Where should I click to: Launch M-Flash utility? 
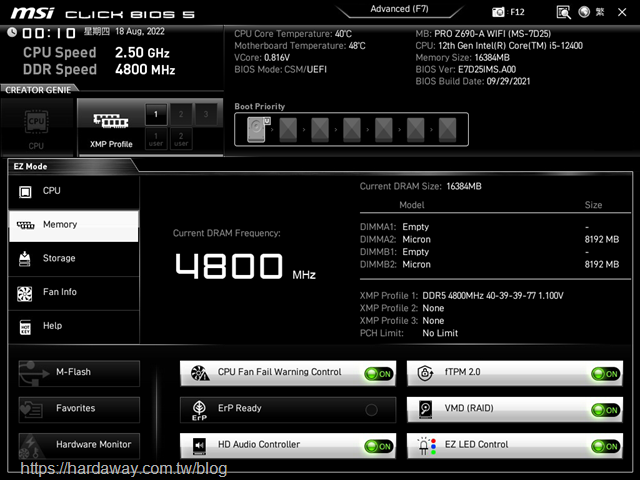tap(79, 373)
